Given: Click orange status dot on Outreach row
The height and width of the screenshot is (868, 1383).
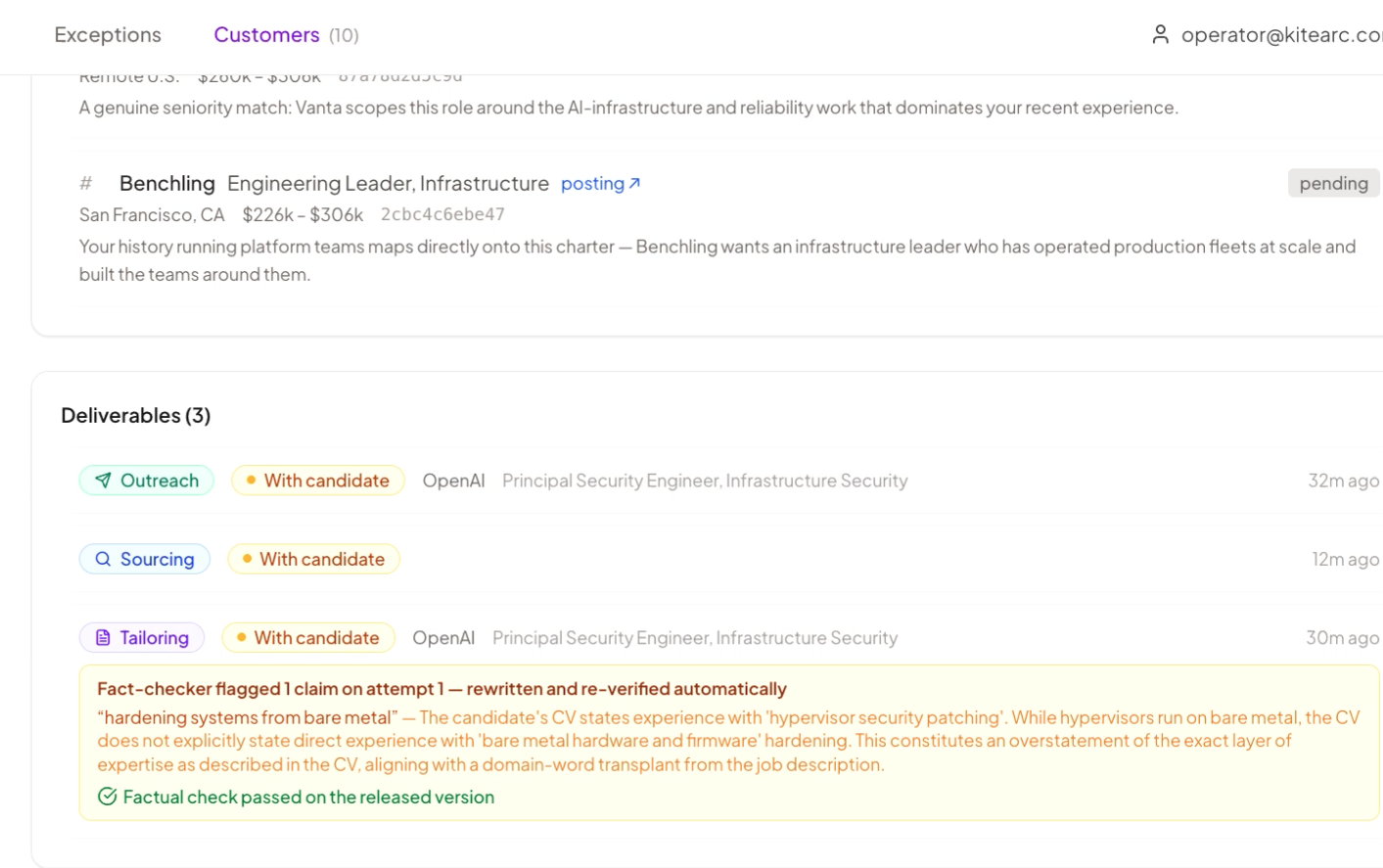Looking at the screenshot, I should click(251, 480).
